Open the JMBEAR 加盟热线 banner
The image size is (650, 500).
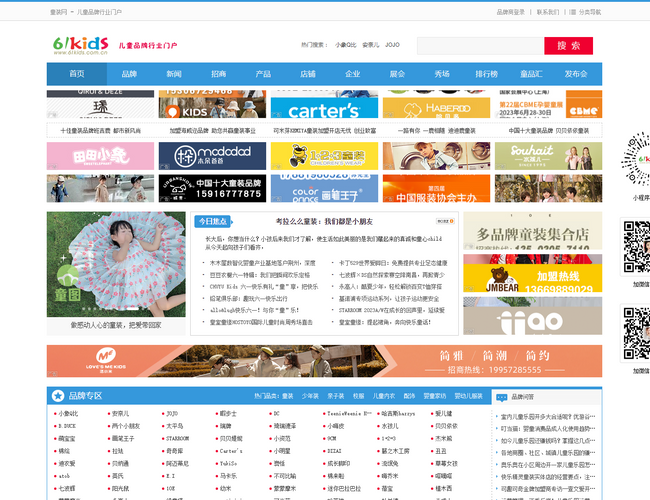[533, 273]
